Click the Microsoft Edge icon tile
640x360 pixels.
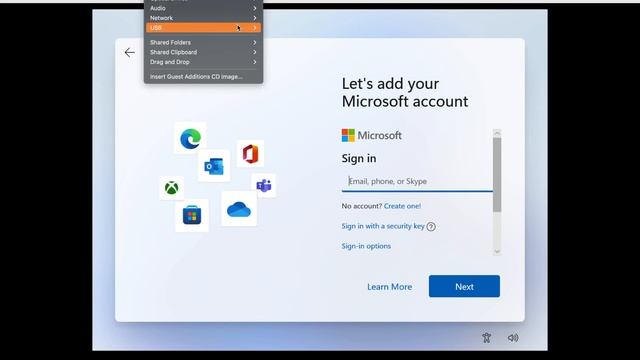190,138
